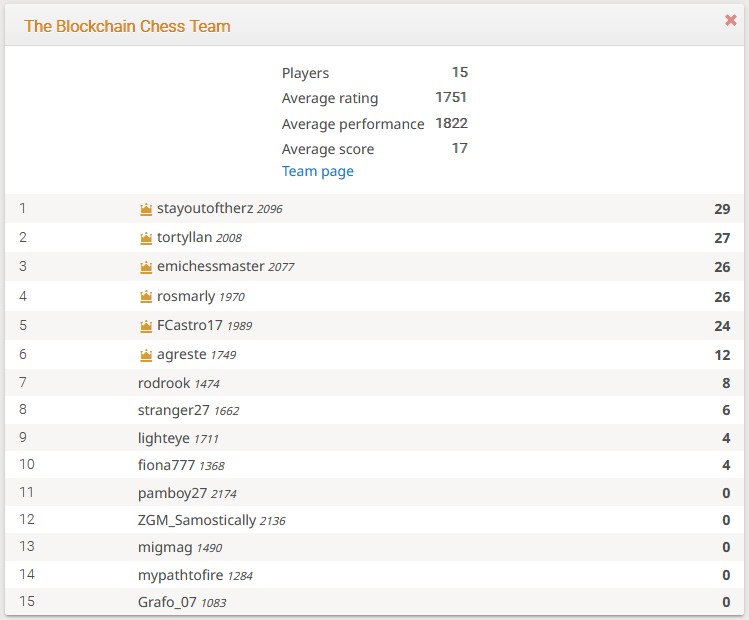Click rank number 15 in list
Image resolution: width=749 pixels, height=620 pixels.
(27, 601)
